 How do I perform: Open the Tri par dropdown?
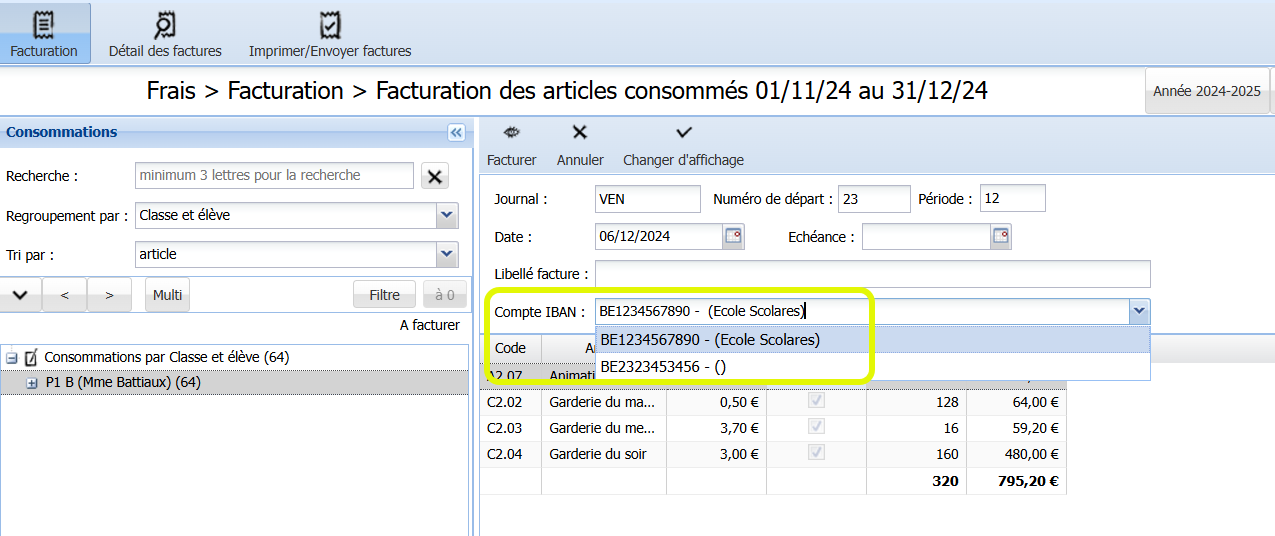point(447,254)
